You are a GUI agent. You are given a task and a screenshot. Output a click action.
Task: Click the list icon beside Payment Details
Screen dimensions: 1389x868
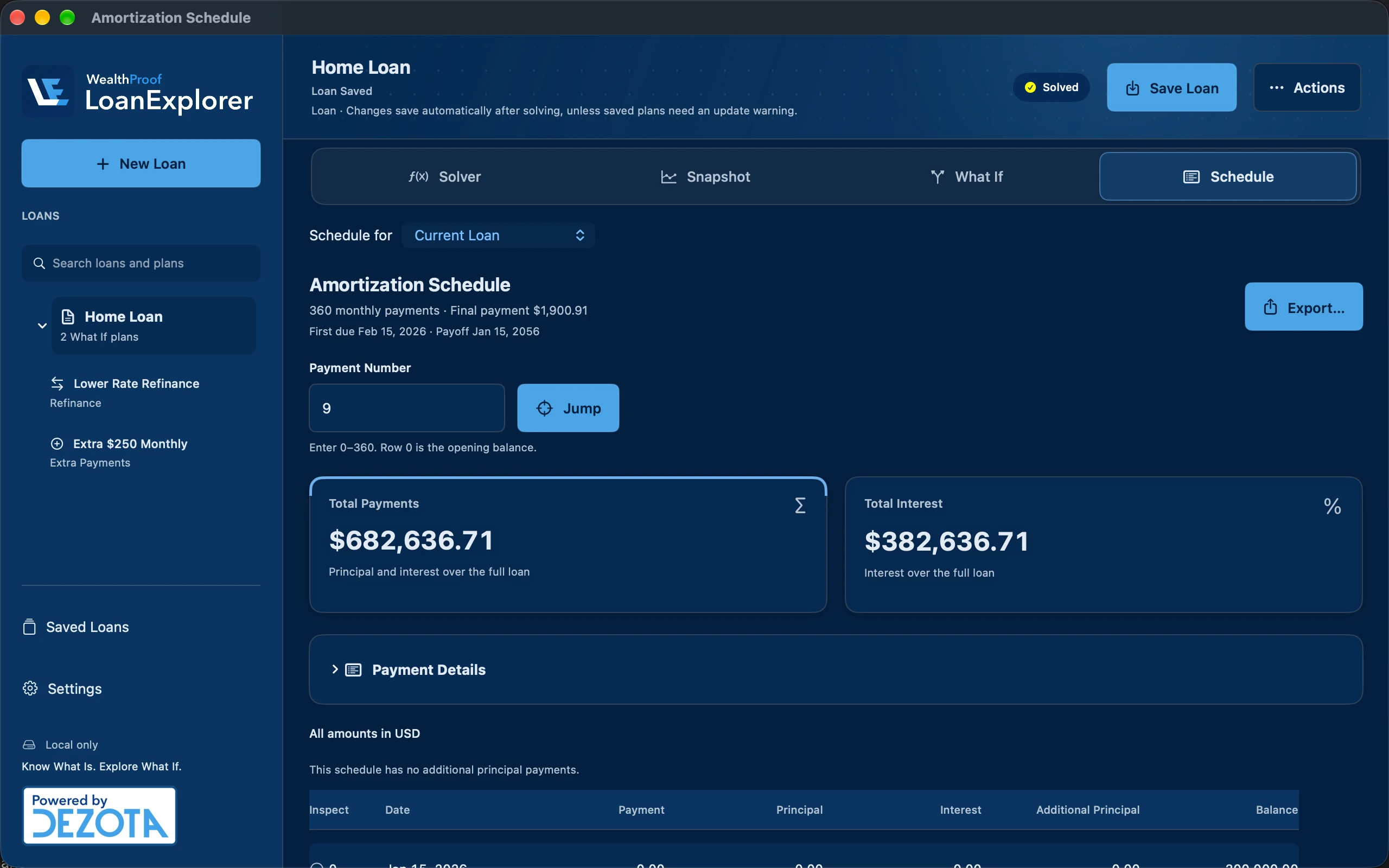click(x=354, y=670)
